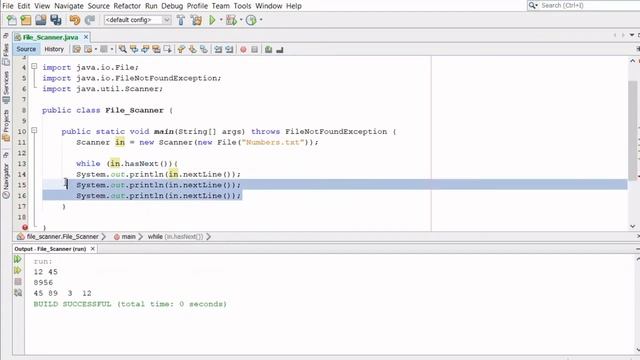Toggle Rectangular Selection in editor toolbar
Image resolution: width=640 pixels, height=360 pixels.
167,49
